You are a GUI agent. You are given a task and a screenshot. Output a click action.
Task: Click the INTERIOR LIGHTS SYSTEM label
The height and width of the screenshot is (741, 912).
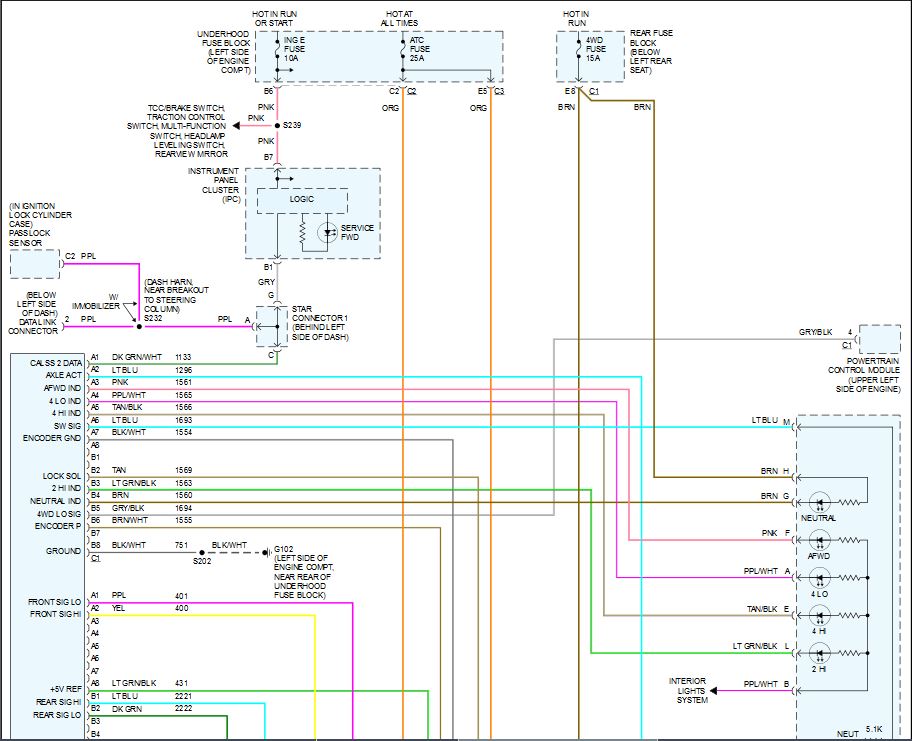click(690, 690)
